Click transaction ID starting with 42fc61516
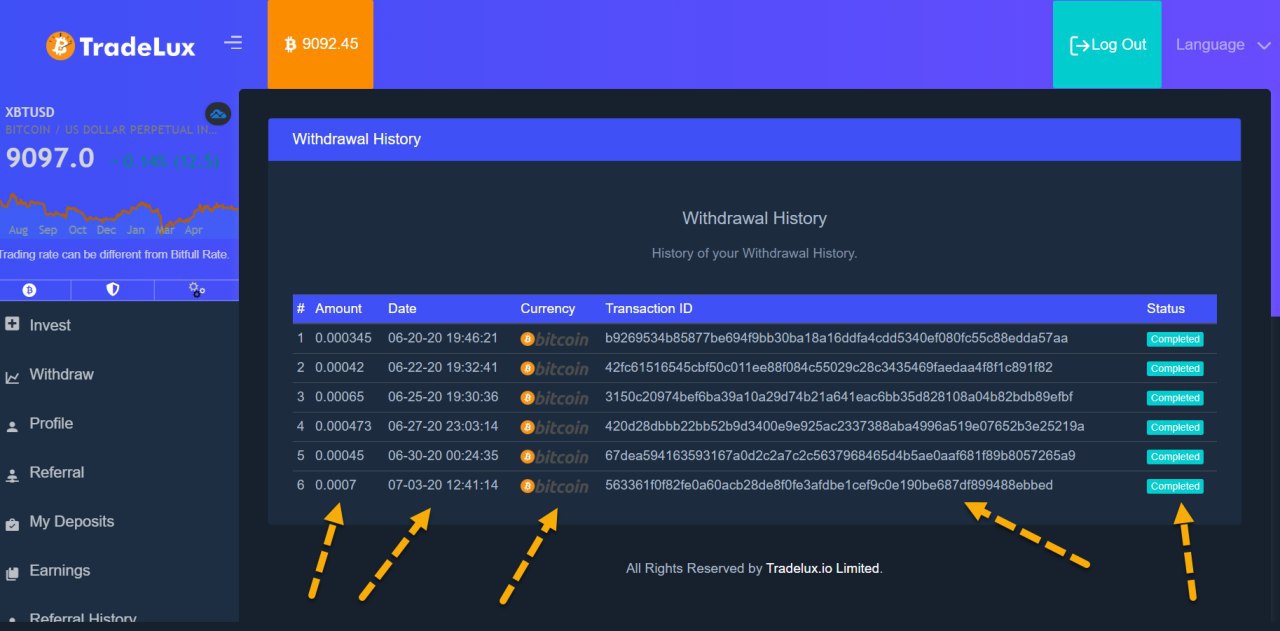1280x631 pixels. [x=829, y=367]
